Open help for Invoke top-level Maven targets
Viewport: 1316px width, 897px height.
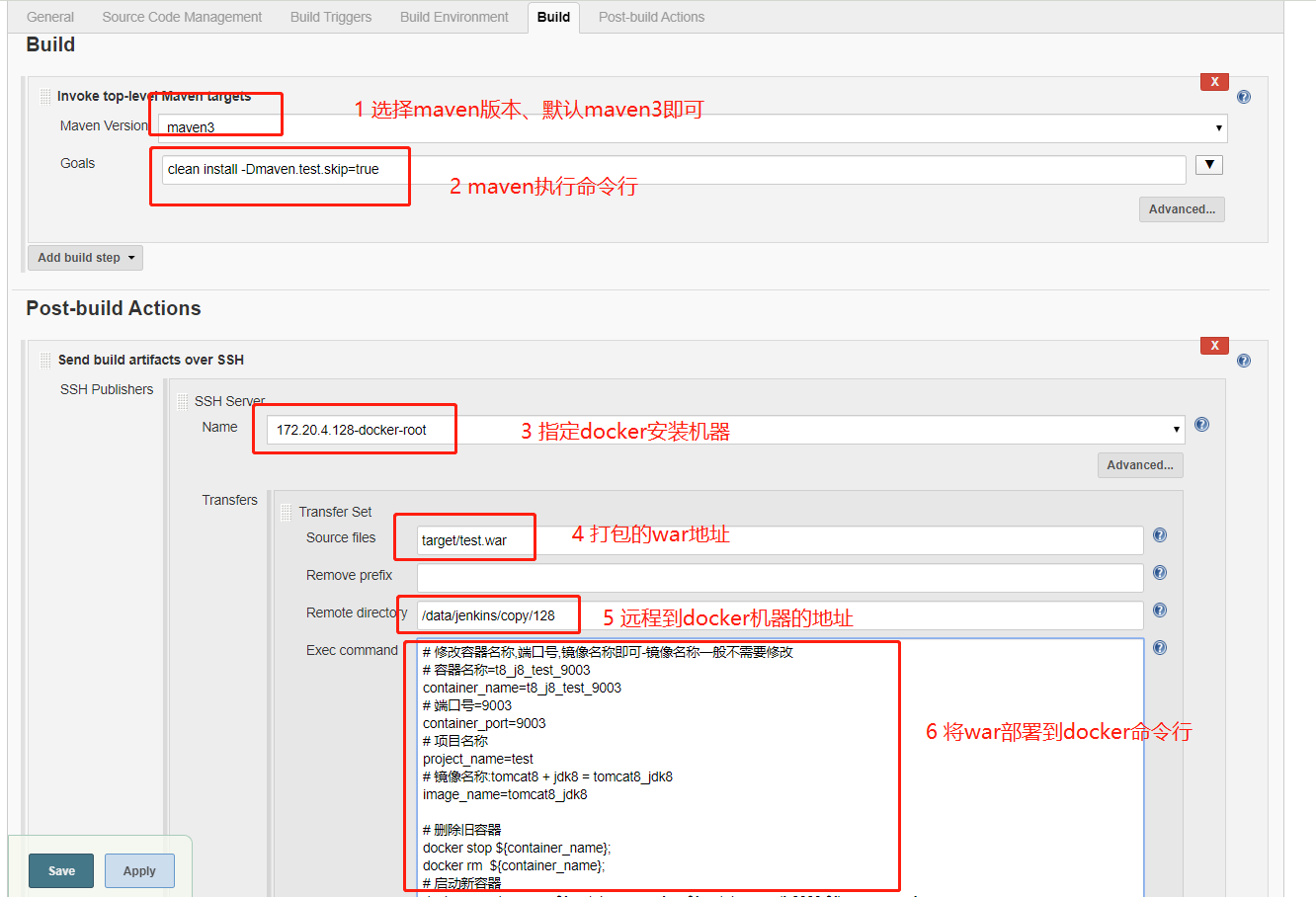click(1243, 97)
